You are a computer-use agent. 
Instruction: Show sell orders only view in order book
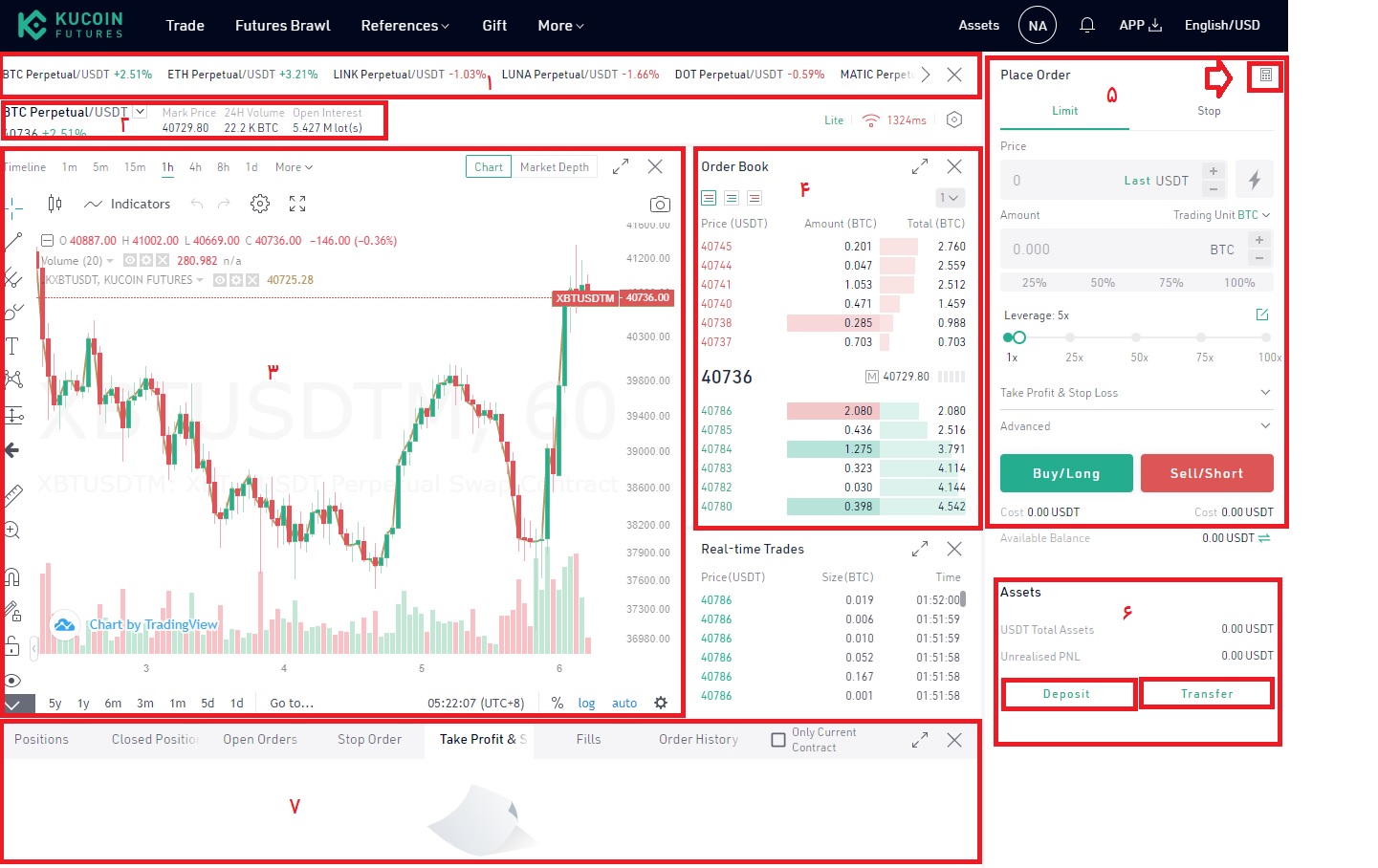coord(755,198)
